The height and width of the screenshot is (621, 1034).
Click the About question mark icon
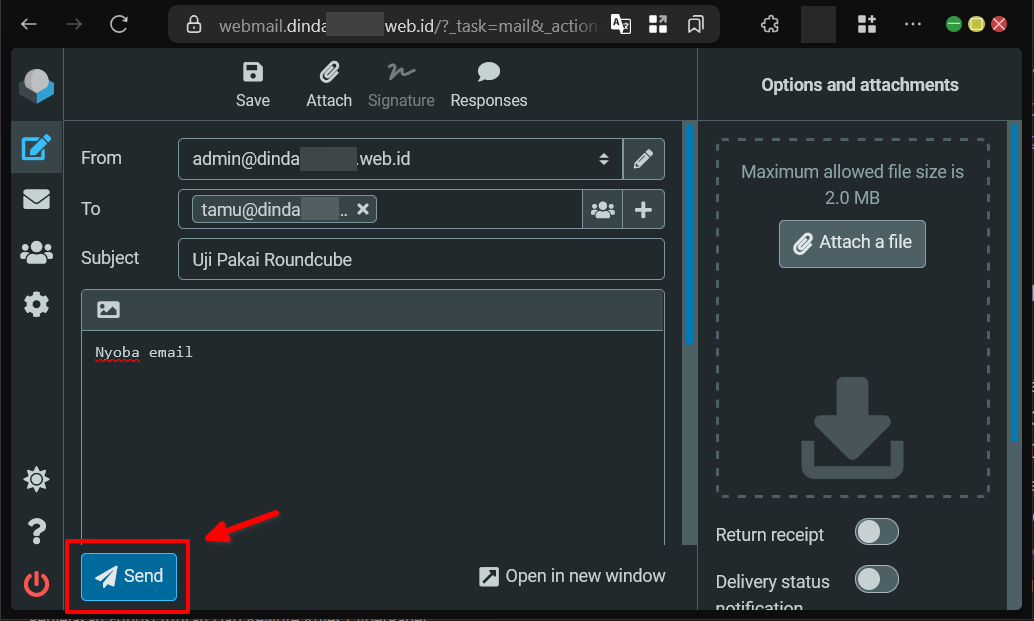tap(36, 531)
